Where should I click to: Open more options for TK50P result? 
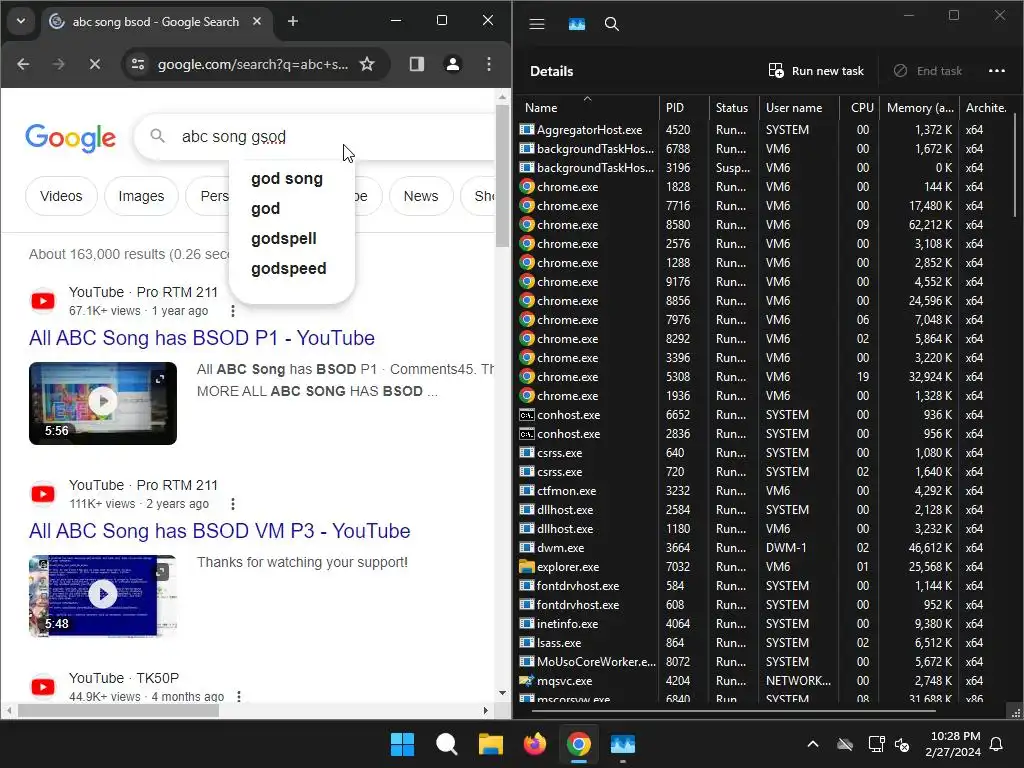point(239,696)
